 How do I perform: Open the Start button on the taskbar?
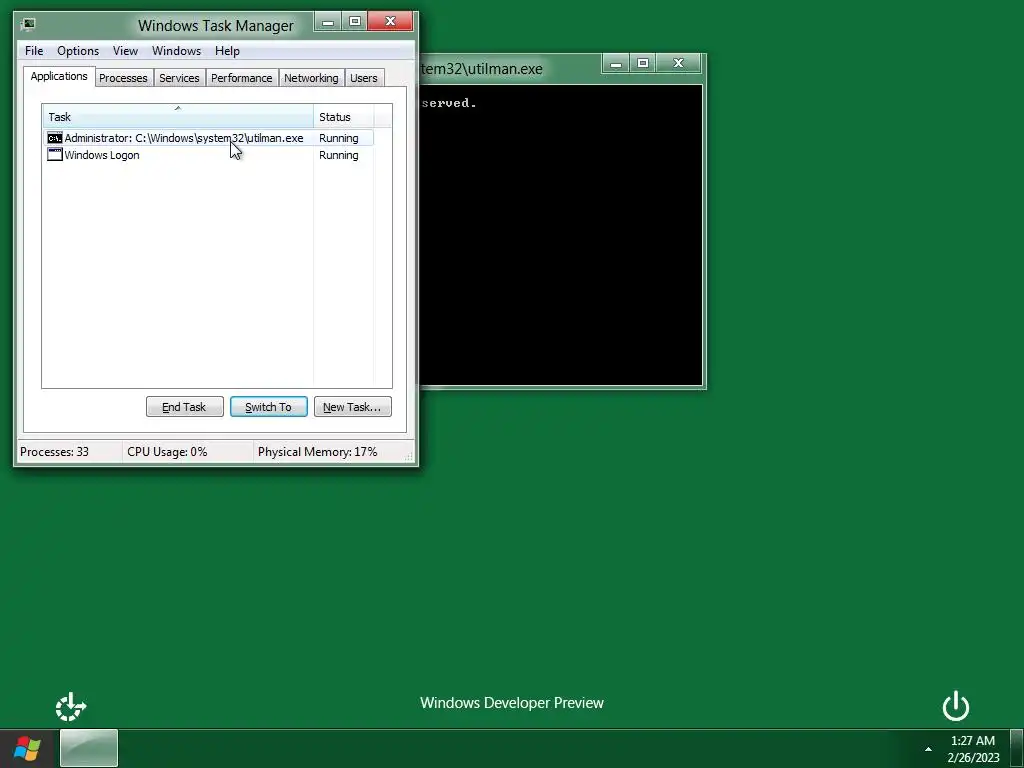[x=27, y=748]
